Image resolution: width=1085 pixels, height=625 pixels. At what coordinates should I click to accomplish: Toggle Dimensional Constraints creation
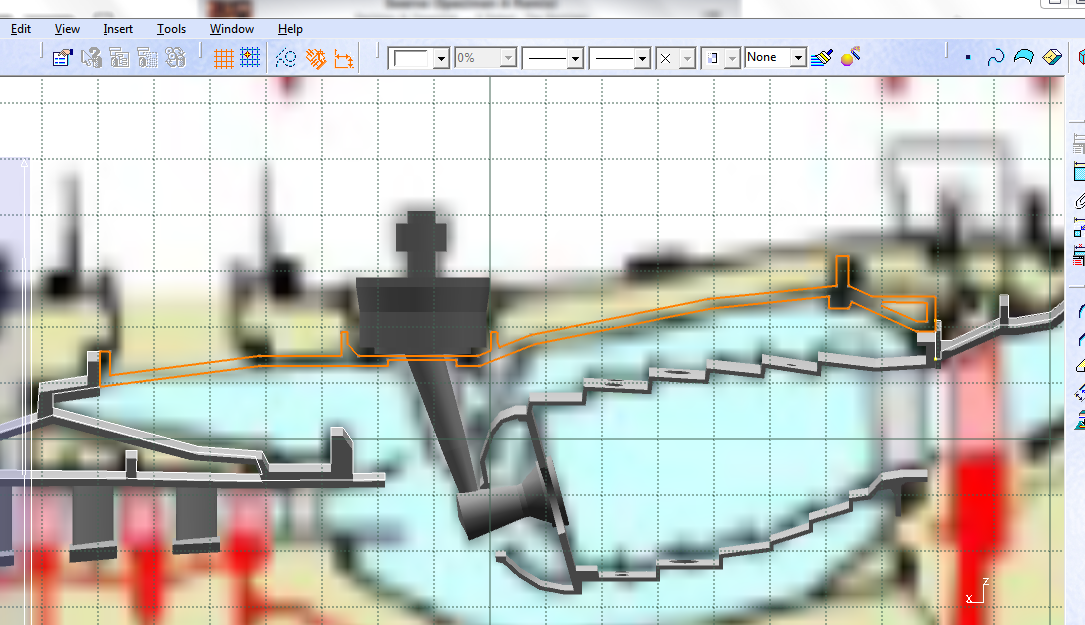344,58
